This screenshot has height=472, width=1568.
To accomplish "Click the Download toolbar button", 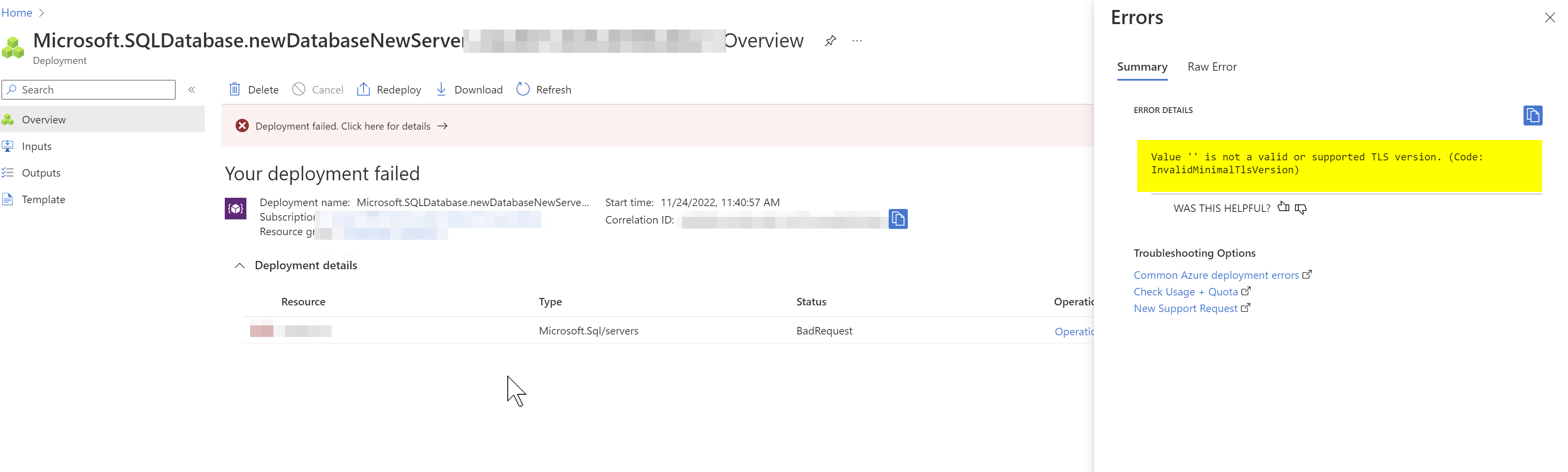I will tap(469, 89).
